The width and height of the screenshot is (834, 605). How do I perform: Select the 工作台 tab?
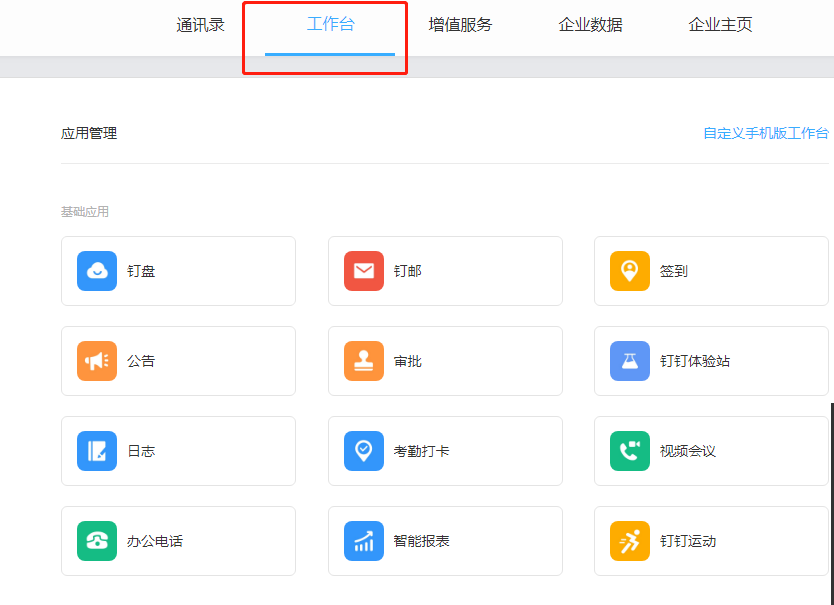(x=330, y=24)
